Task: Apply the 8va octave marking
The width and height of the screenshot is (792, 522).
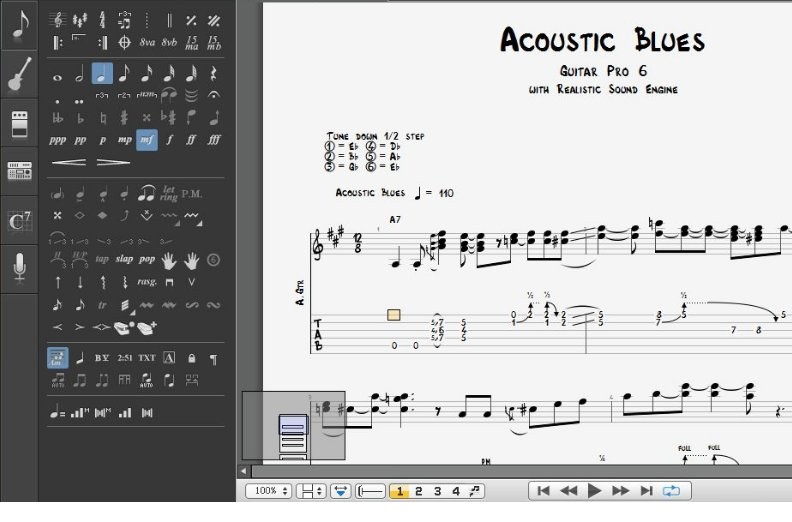Action: pos(146,42)
